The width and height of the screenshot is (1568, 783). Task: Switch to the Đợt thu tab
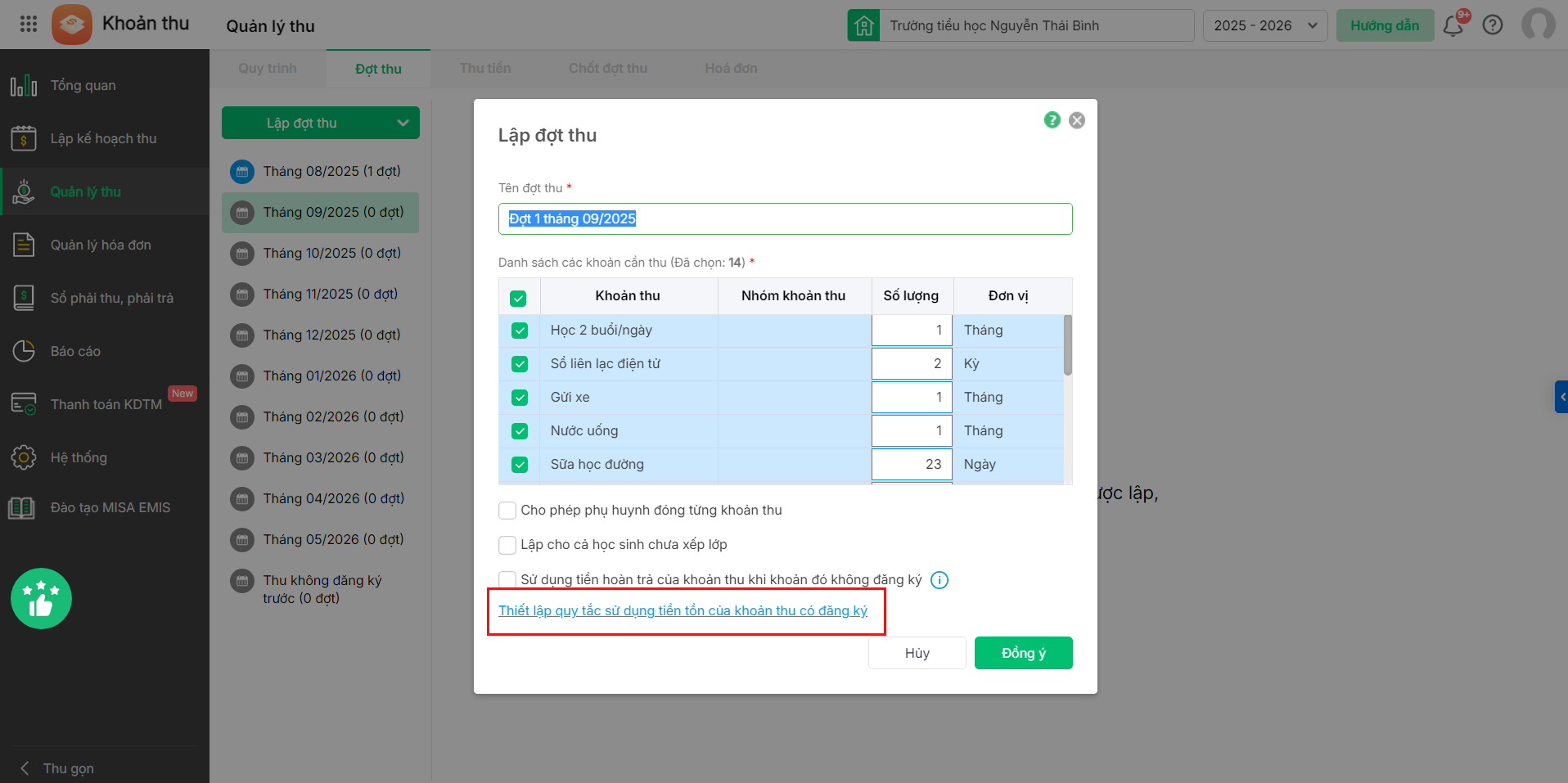point(378,69)
